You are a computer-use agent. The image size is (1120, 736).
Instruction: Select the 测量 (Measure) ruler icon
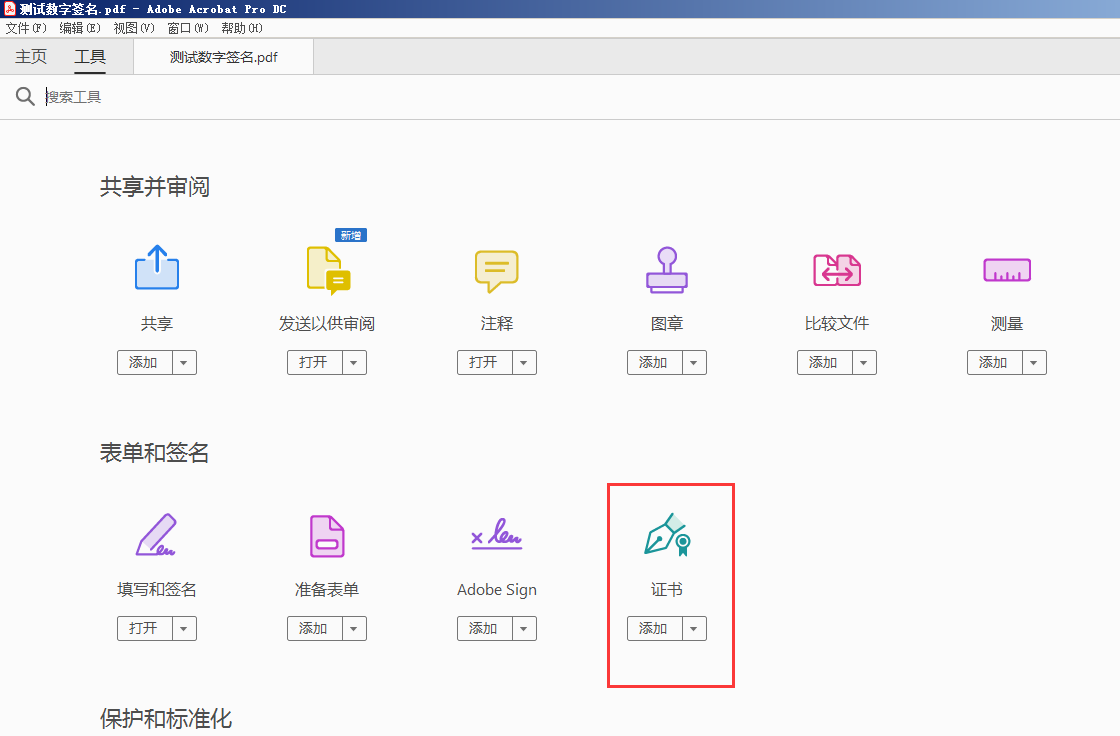(x=1007, y=268)
